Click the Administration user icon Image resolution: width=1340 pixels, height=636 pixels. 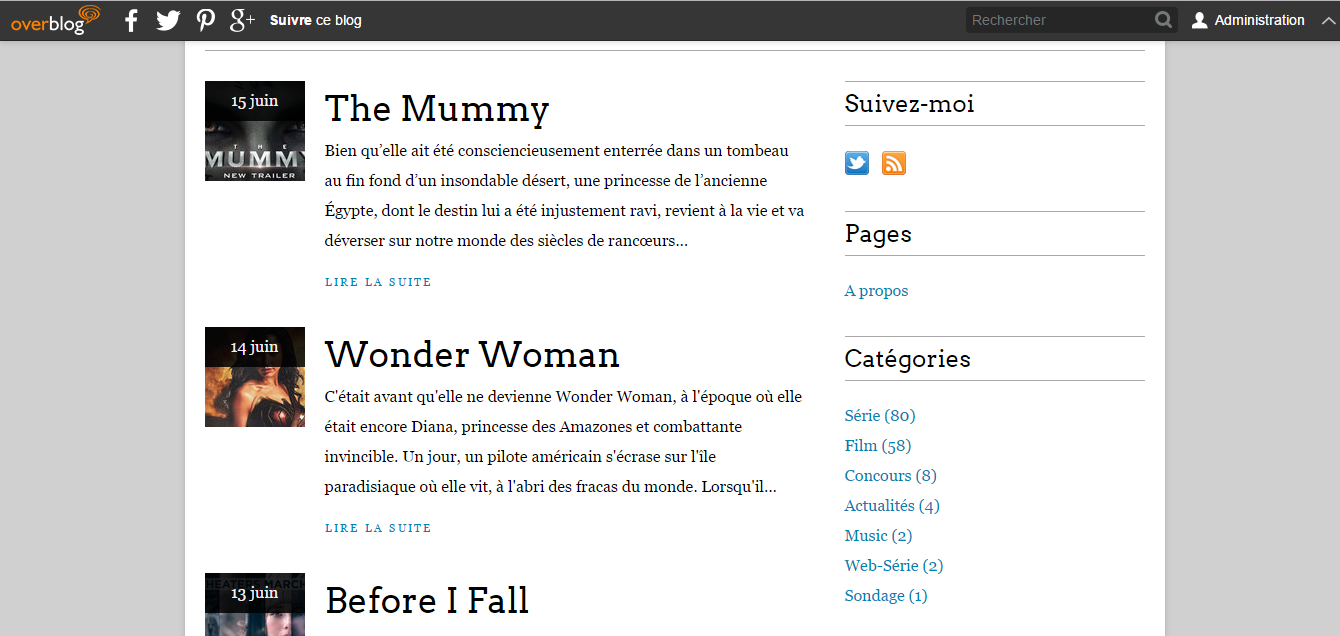1200,20
